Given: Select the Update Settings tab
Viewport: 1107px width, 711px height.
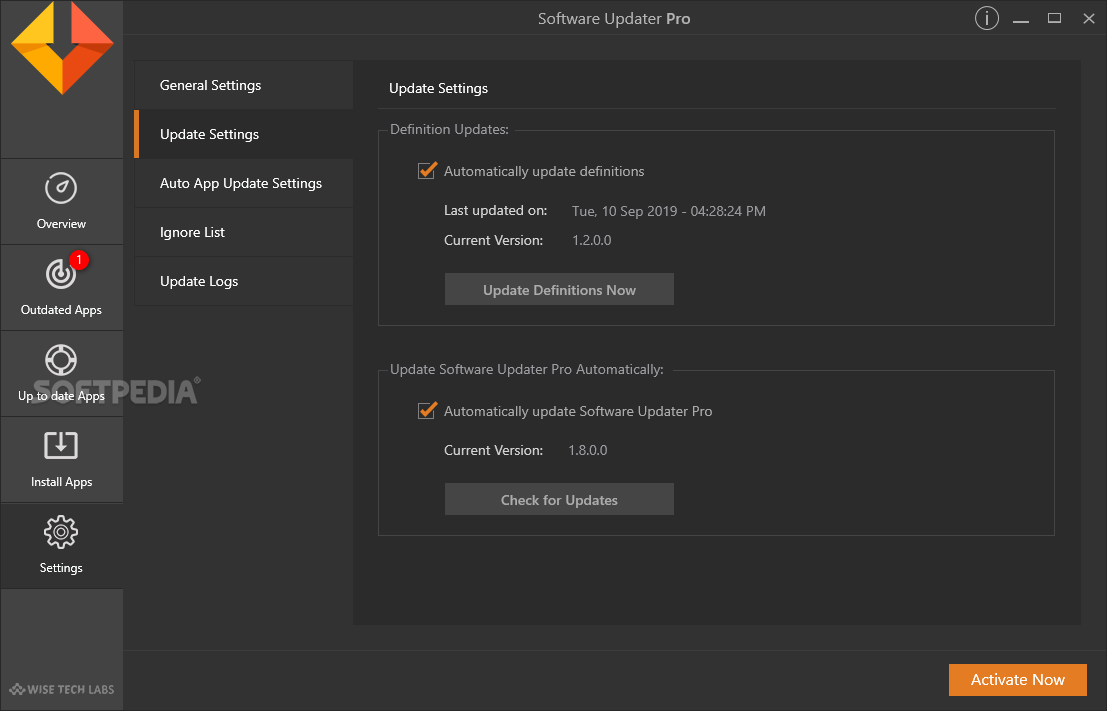Looking at the screenshot, I should tap(244, 134).
